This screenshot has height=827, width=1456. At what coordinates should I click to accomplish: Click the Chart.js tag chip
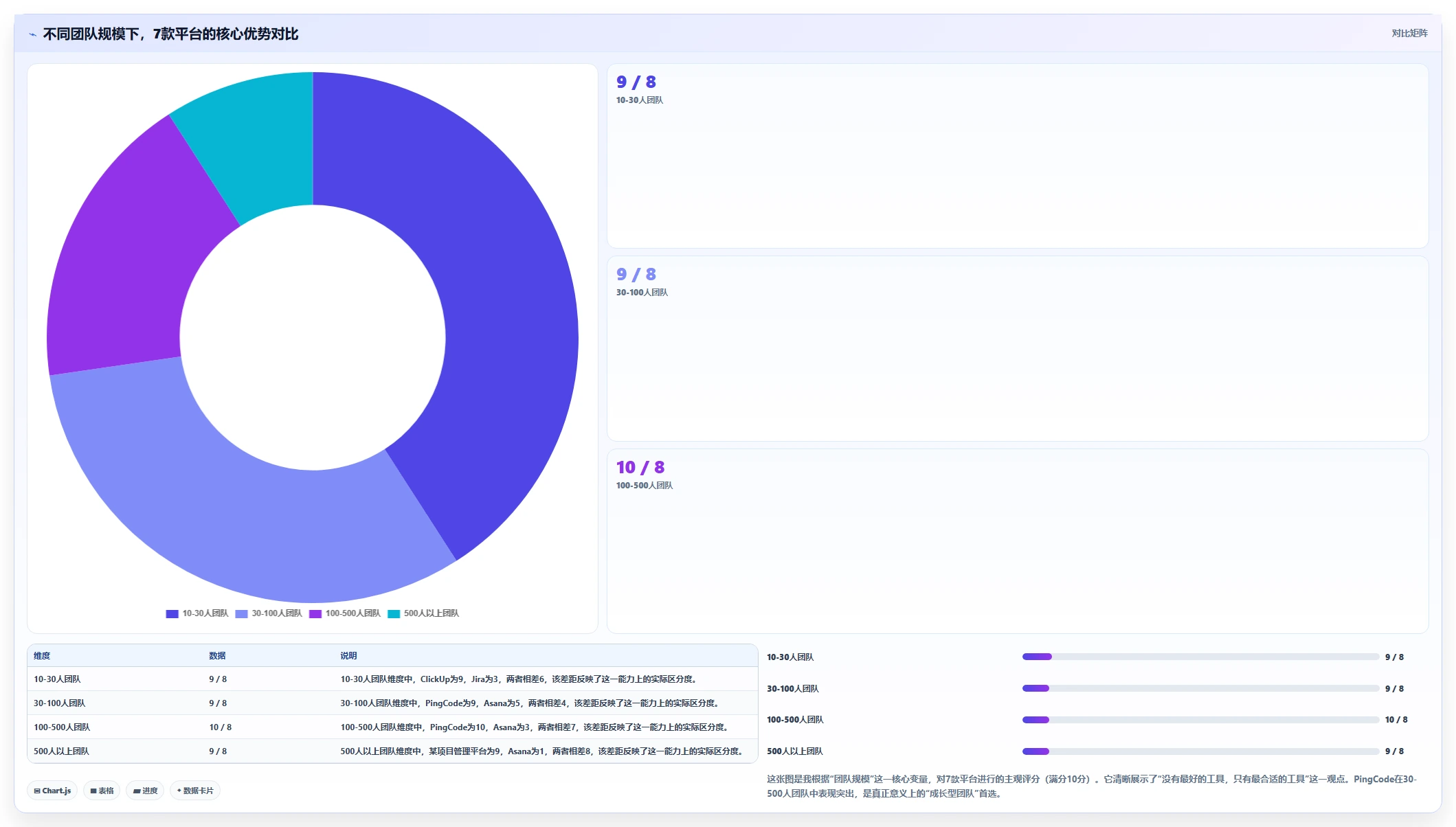coord(52,791)
